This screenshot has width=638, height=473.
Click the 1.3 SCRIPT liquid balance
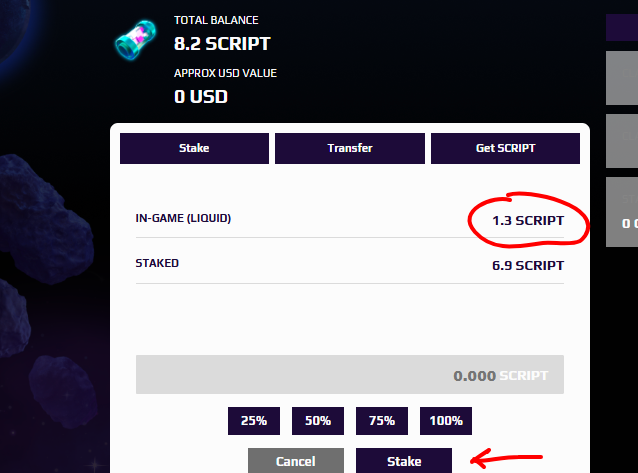click(528, 221)
